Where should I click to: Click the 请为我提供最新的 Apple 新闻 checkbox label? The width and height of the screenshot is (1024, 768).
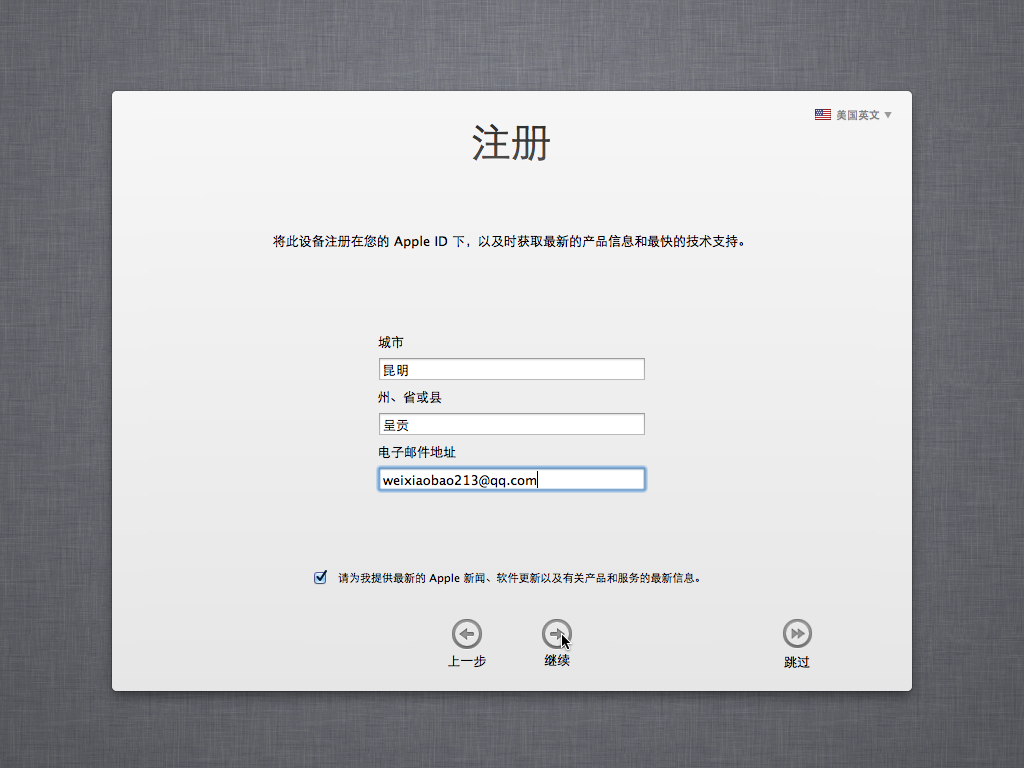coord(519,578)
